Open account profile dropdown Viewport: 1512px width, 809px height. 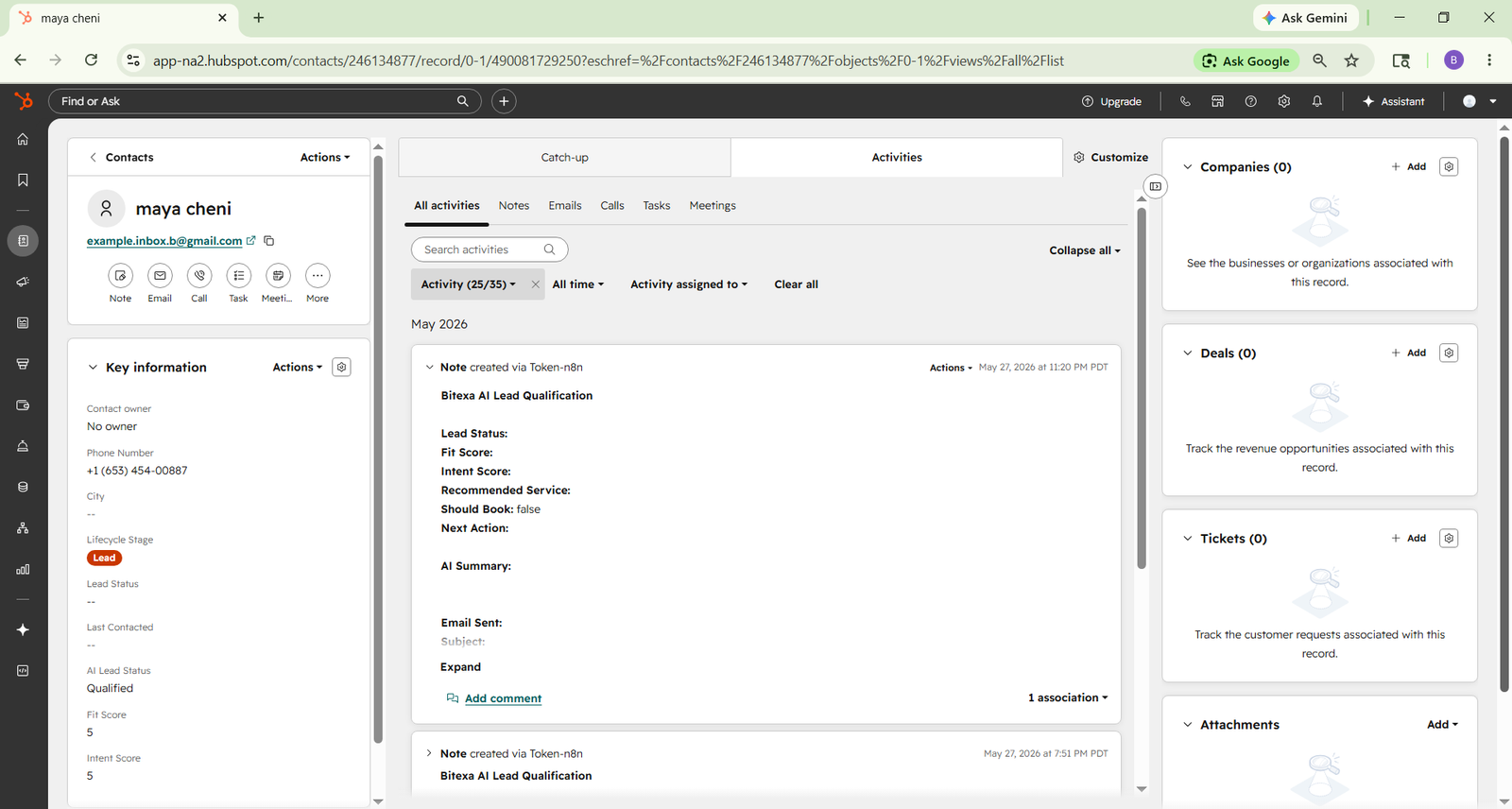pyautogui.click(x=1480, y=101)
